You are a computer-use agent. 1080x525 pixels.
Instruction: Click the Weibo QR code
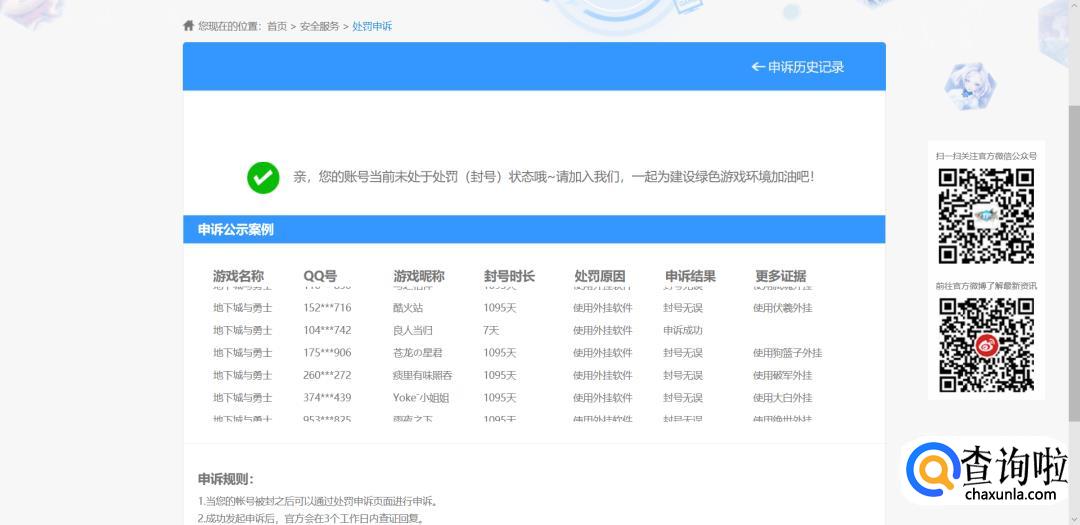986,344
